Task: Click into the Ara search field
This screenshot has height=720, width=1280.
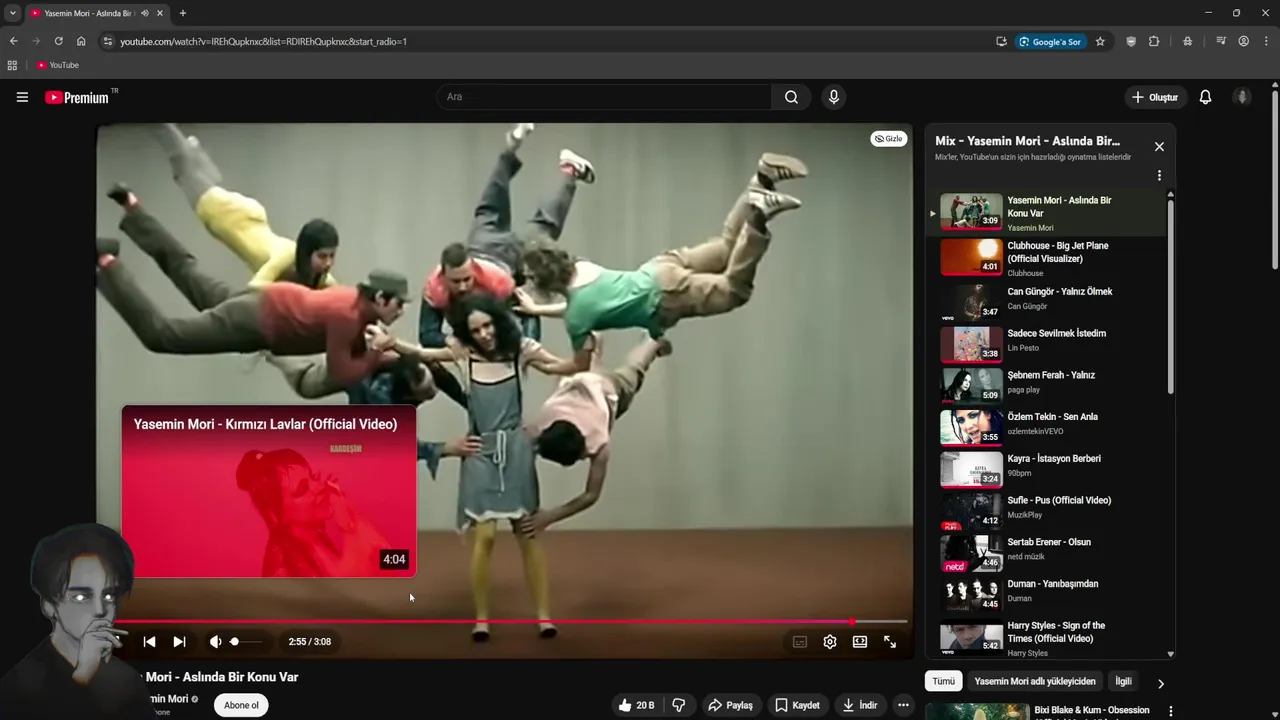Action: tap(604, 97)
